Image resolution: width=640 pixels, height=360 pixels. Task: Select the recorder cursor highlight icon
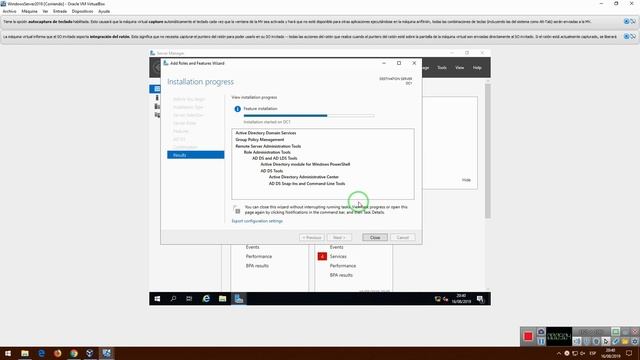point(606,341)
